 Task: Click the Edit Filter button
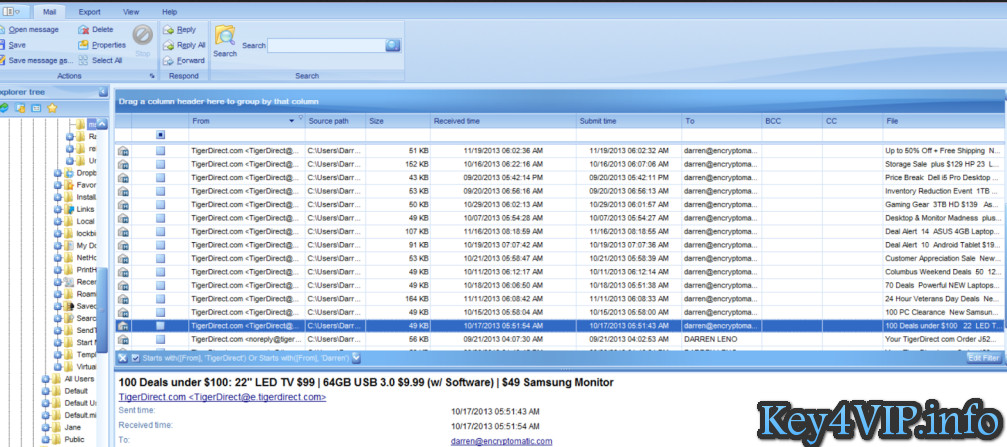[x=983, y=358]
